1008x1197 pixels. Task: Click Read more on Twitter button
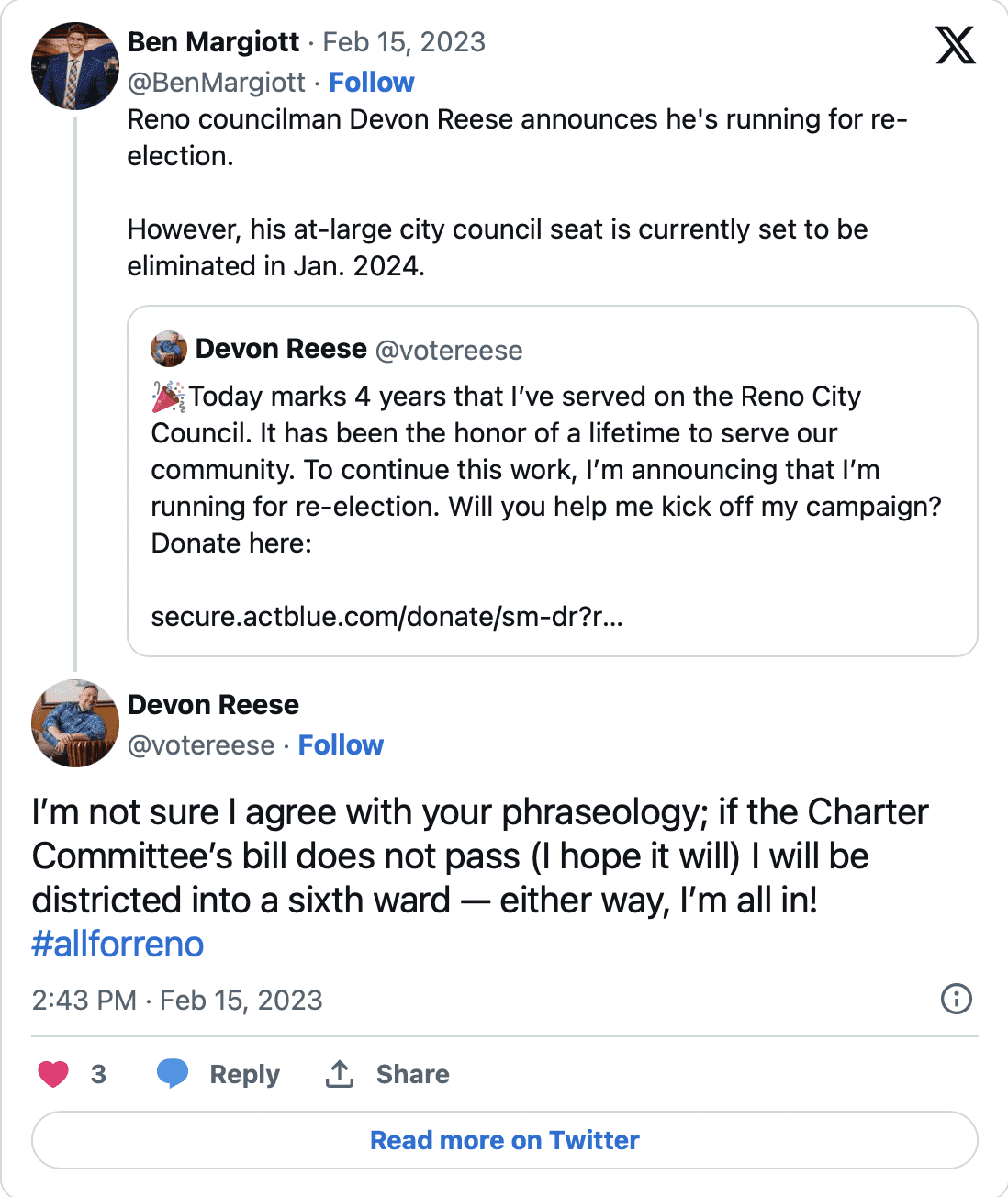(x=505, y=1140)
